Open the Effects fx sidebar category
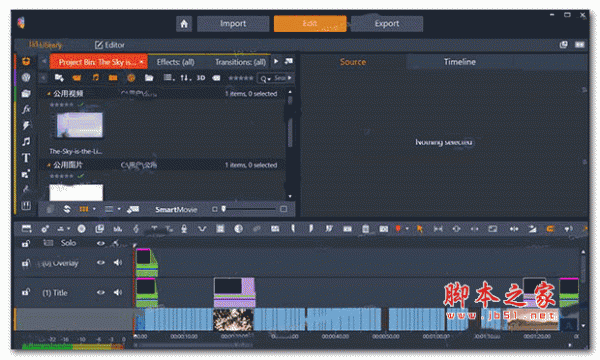Screen dimensions: 600x360 tap(26, 109)
